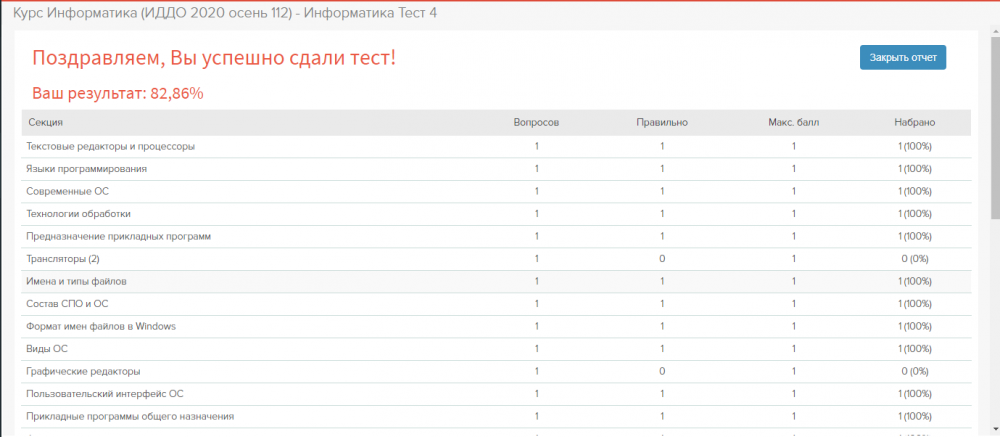Click the Макс. балл value for Имена и типы файлов
Viewport: 1000px width, 437px height.
(793, 281)
